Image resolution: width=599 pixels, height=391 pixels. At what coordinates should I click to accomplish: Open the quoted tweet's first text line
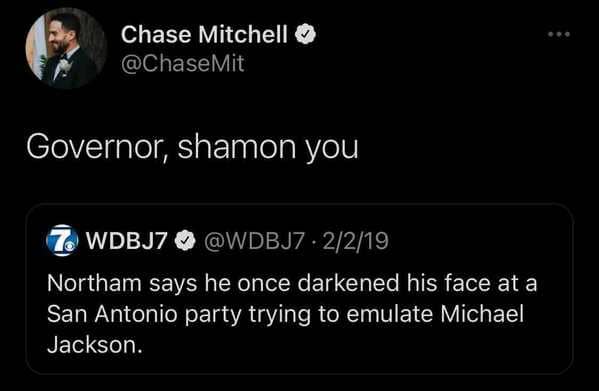coord(292,284)
